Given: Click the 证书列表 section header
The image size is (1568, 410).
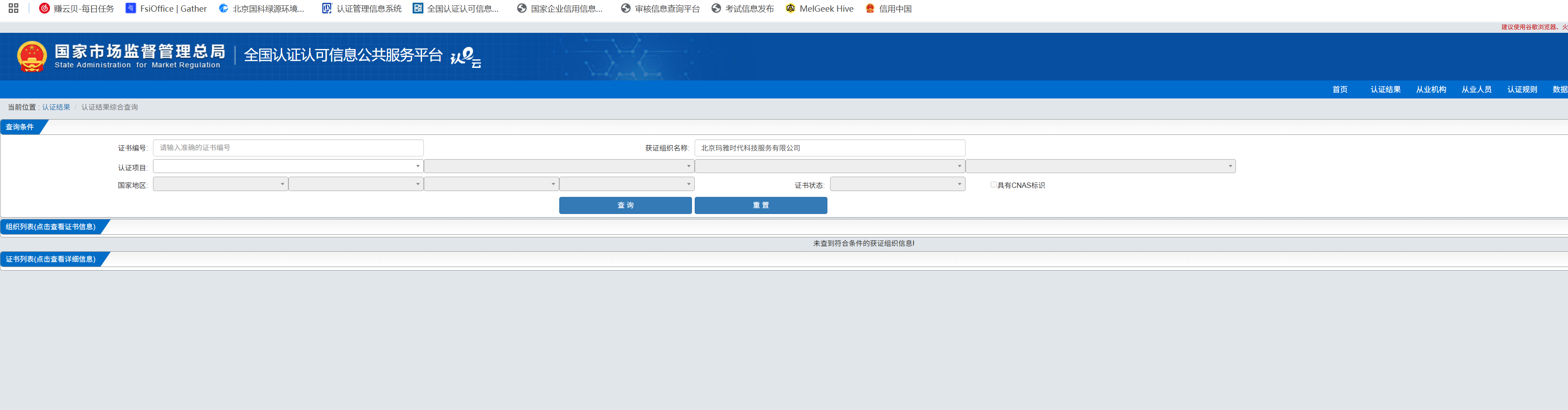Looking at the screenshot, I should tap(51, 259).
